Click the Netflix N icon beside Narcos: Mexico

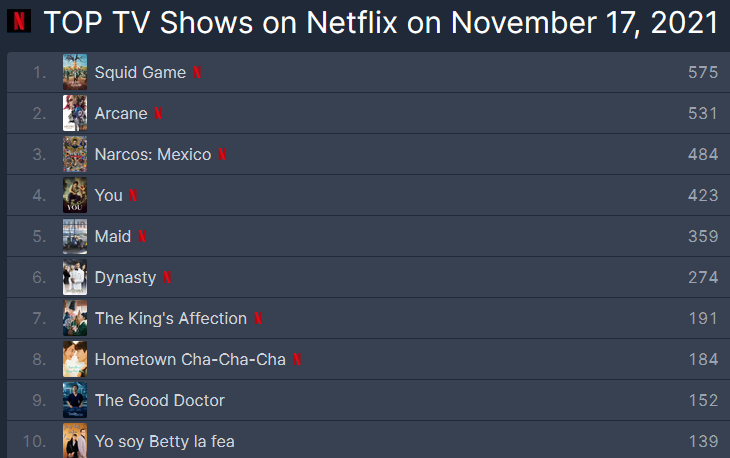[x=222, y=154]
